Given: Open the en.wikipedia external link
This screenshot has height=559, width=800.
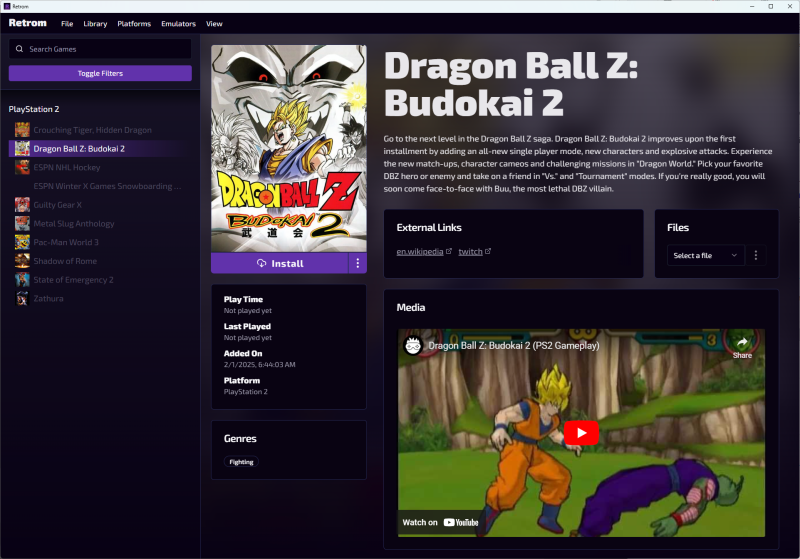Looking at the screenshot, I should pos(419,251).
